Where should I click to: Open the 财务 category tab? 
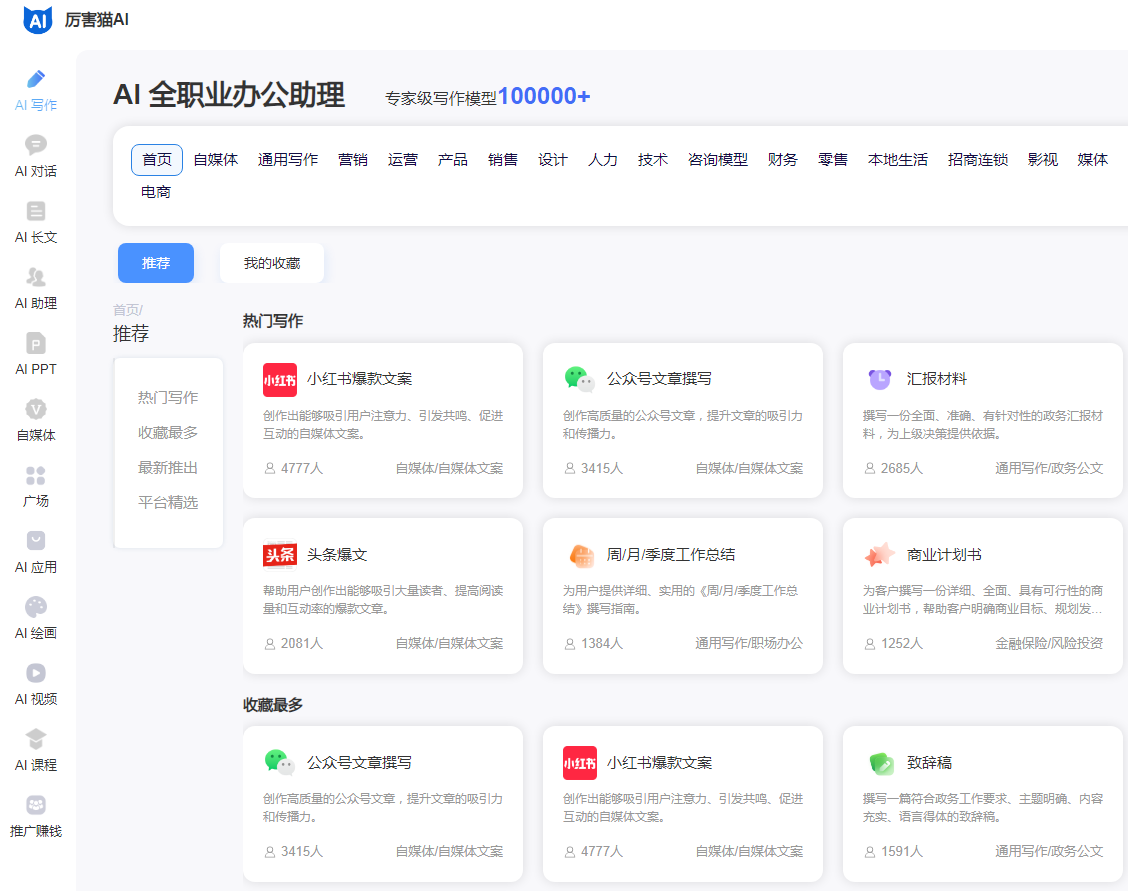click(x=782, y=159)
